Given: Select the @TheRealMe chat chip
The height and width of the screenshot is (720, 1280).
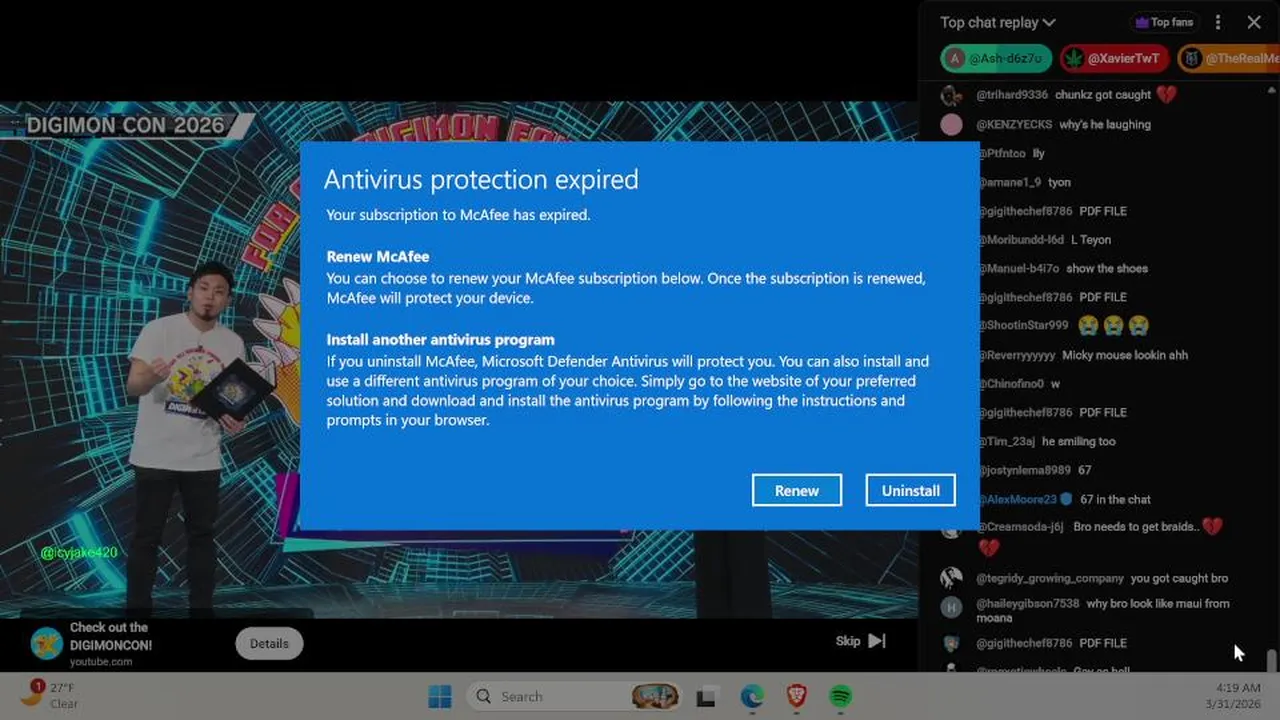Looking at the screenshot, I should (x=1229, y=58).
